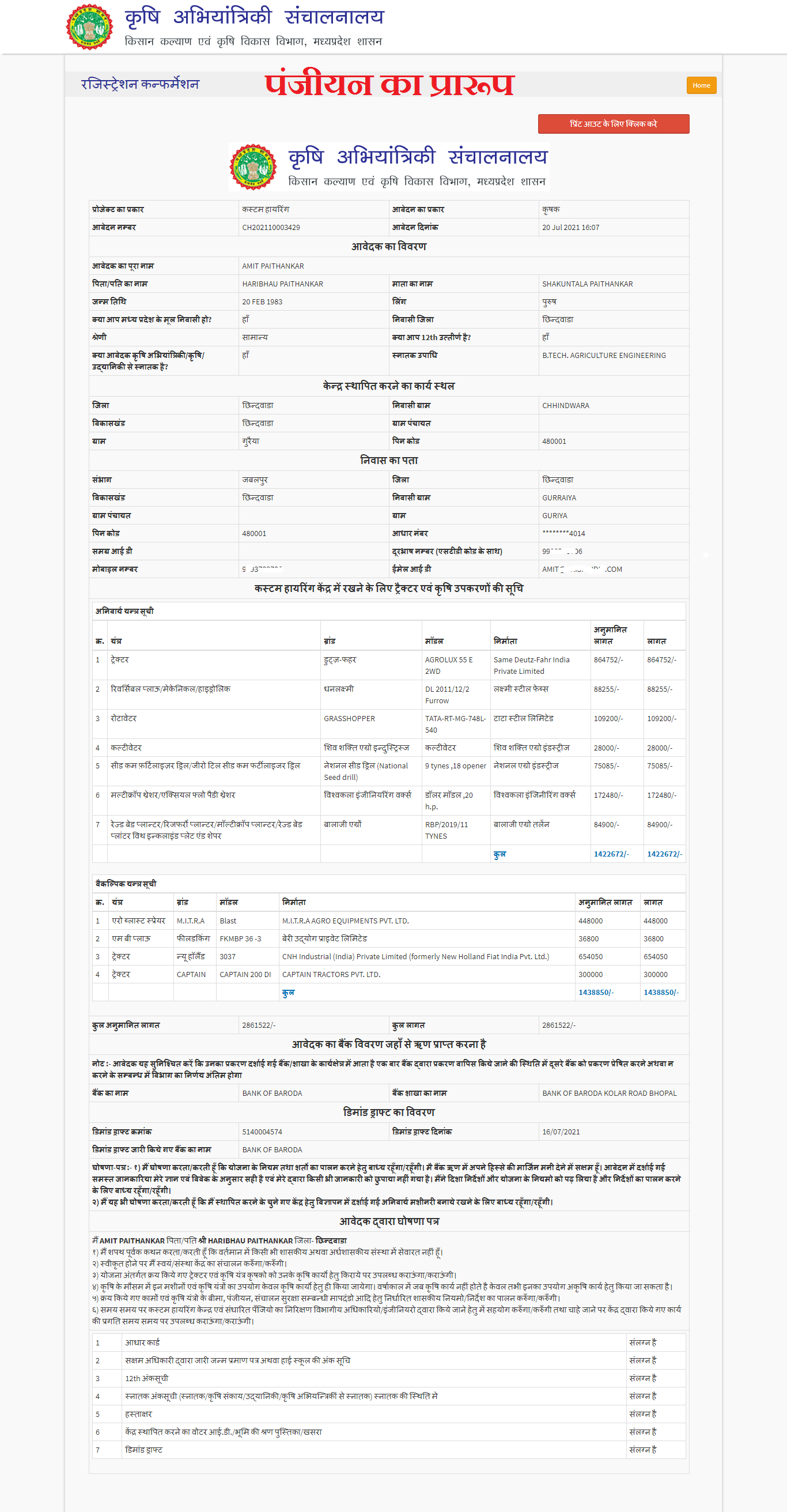This screenshot has width=787, height=1512.
Task: Click manufacturer 'CAPTAIN TRACTORS PVT. LTD.'
Action: point(331,975)
